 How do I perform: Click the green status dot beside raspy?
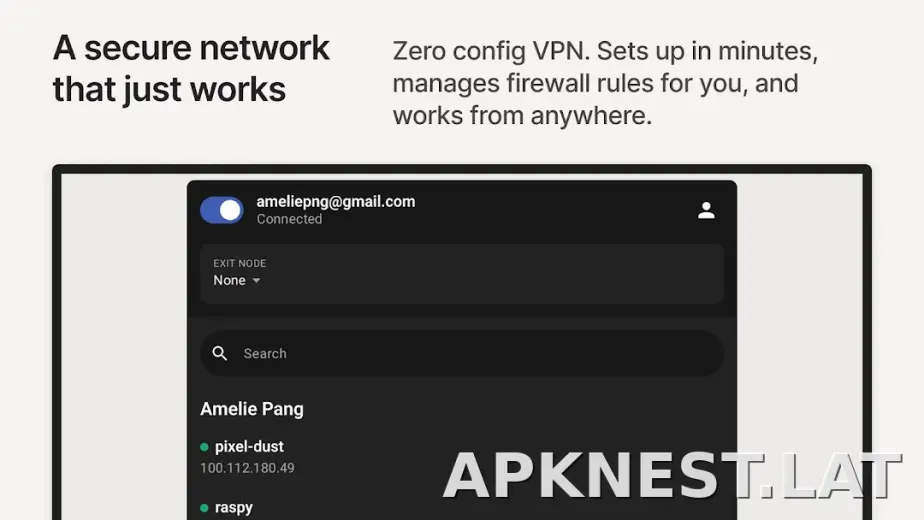click(204, 508)
